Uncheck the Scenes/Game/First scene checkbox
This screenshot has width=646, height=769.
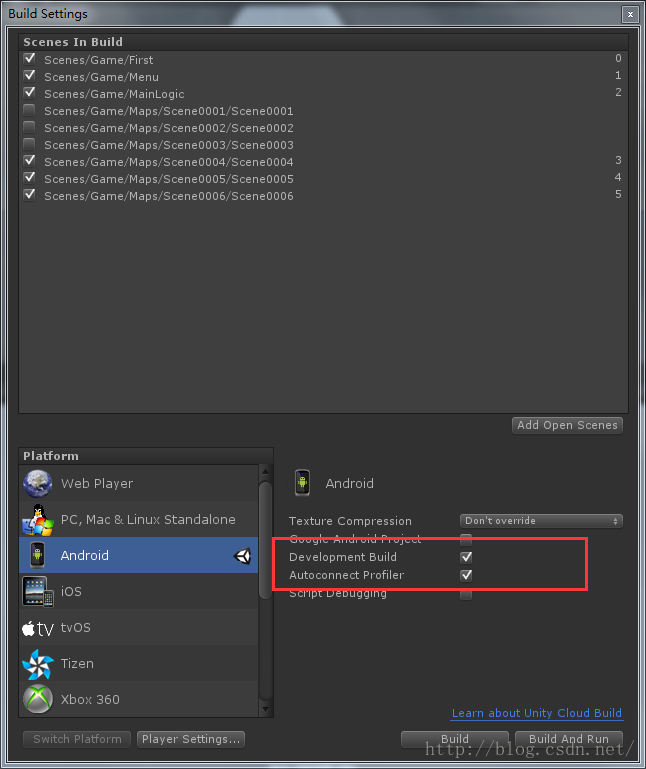pyautogui.click(x=29, y=59)
